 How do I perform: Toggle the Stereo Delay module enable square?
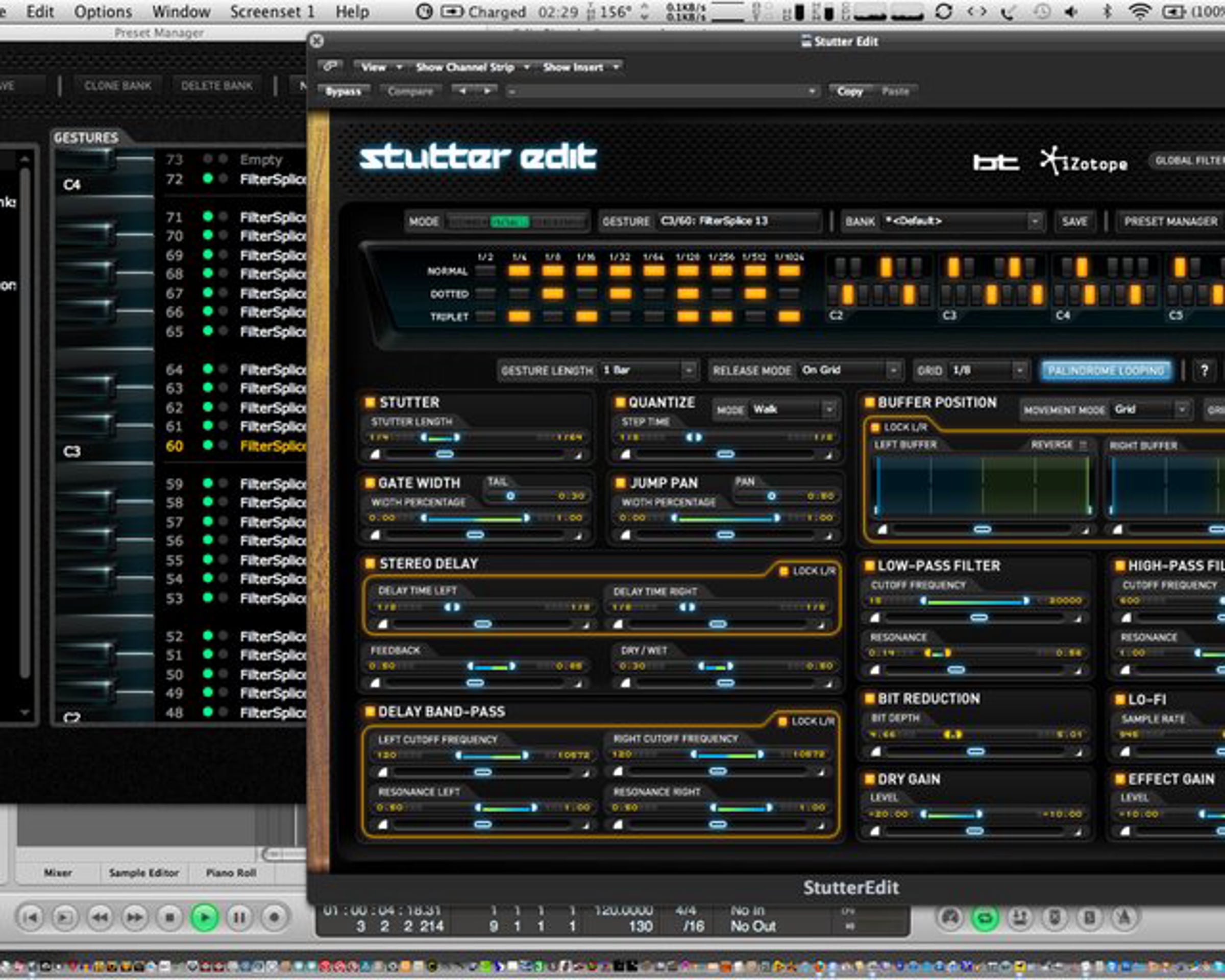point(370,563)
